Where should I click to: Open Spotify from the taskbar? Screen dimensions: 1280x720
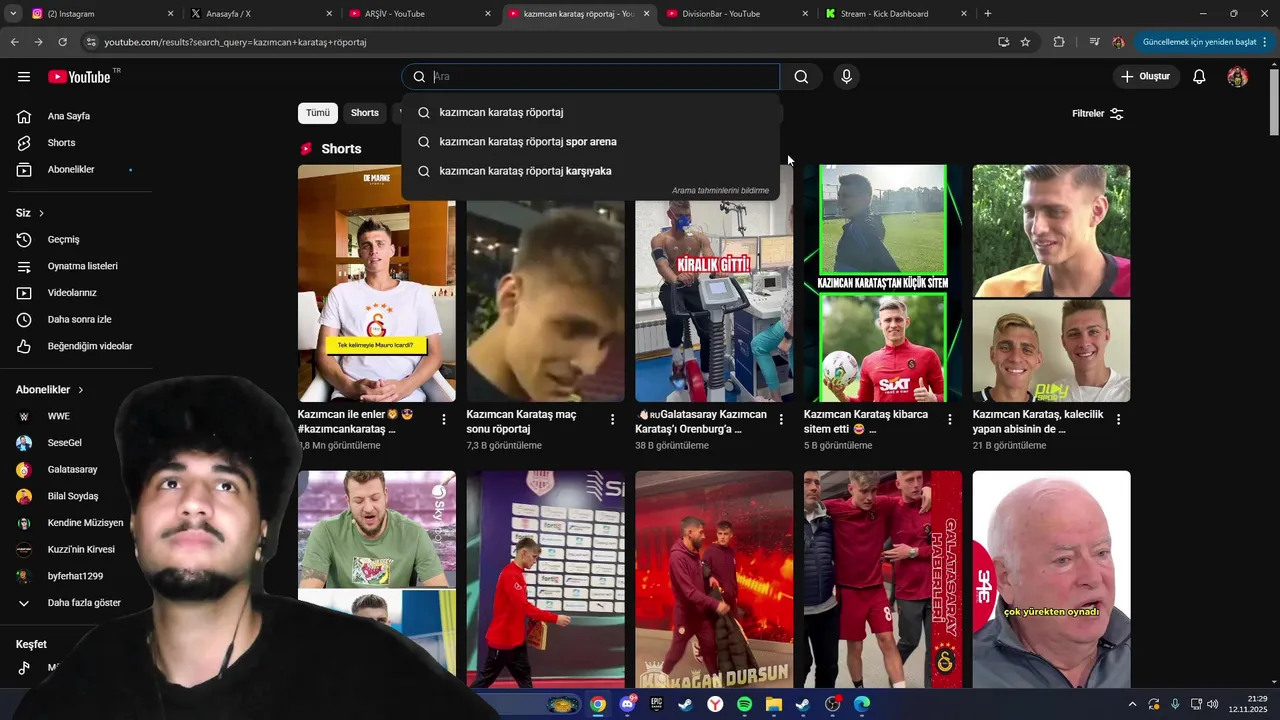click(x=744, y=704)
